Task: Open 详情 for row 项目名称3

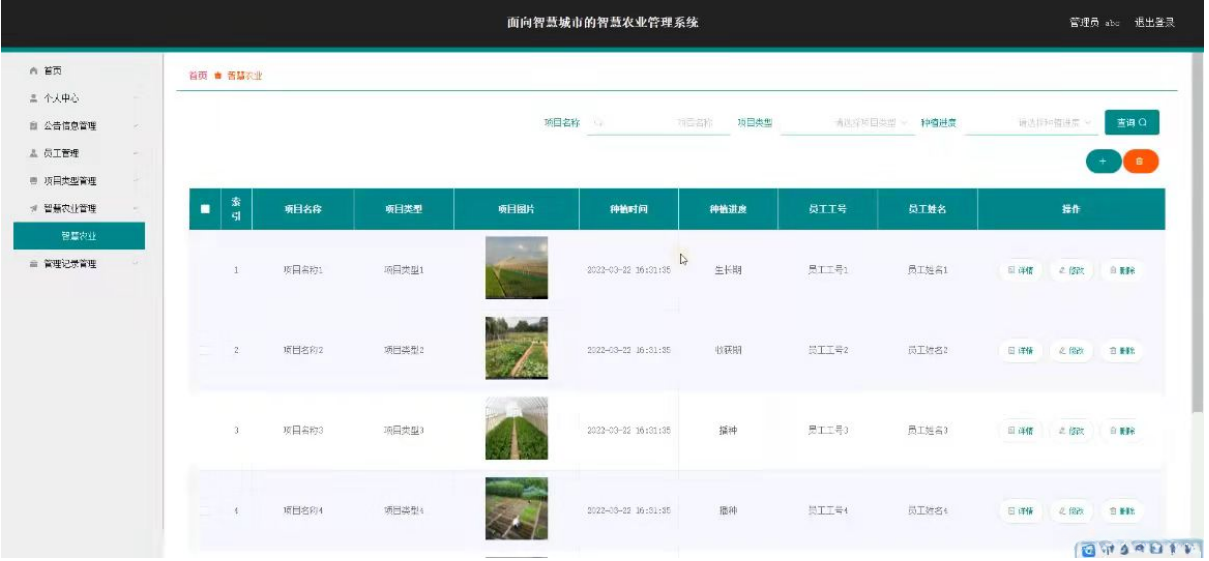Action: pos(1021,431)
